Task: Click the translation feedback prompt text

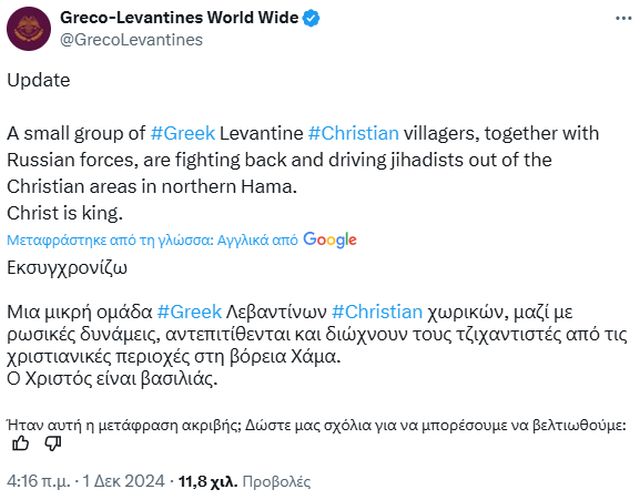Action: pos(316,424)
